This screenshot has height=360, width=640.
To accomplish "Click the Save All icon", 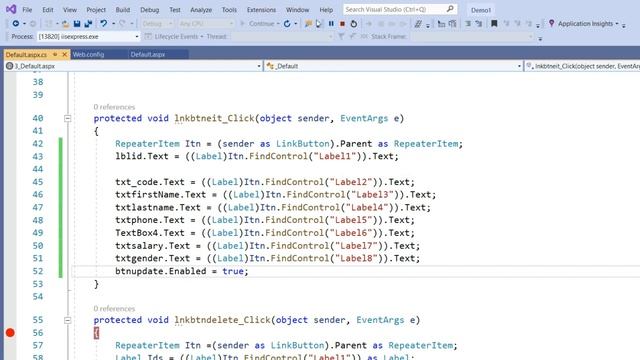I will [x=88, y=24].
